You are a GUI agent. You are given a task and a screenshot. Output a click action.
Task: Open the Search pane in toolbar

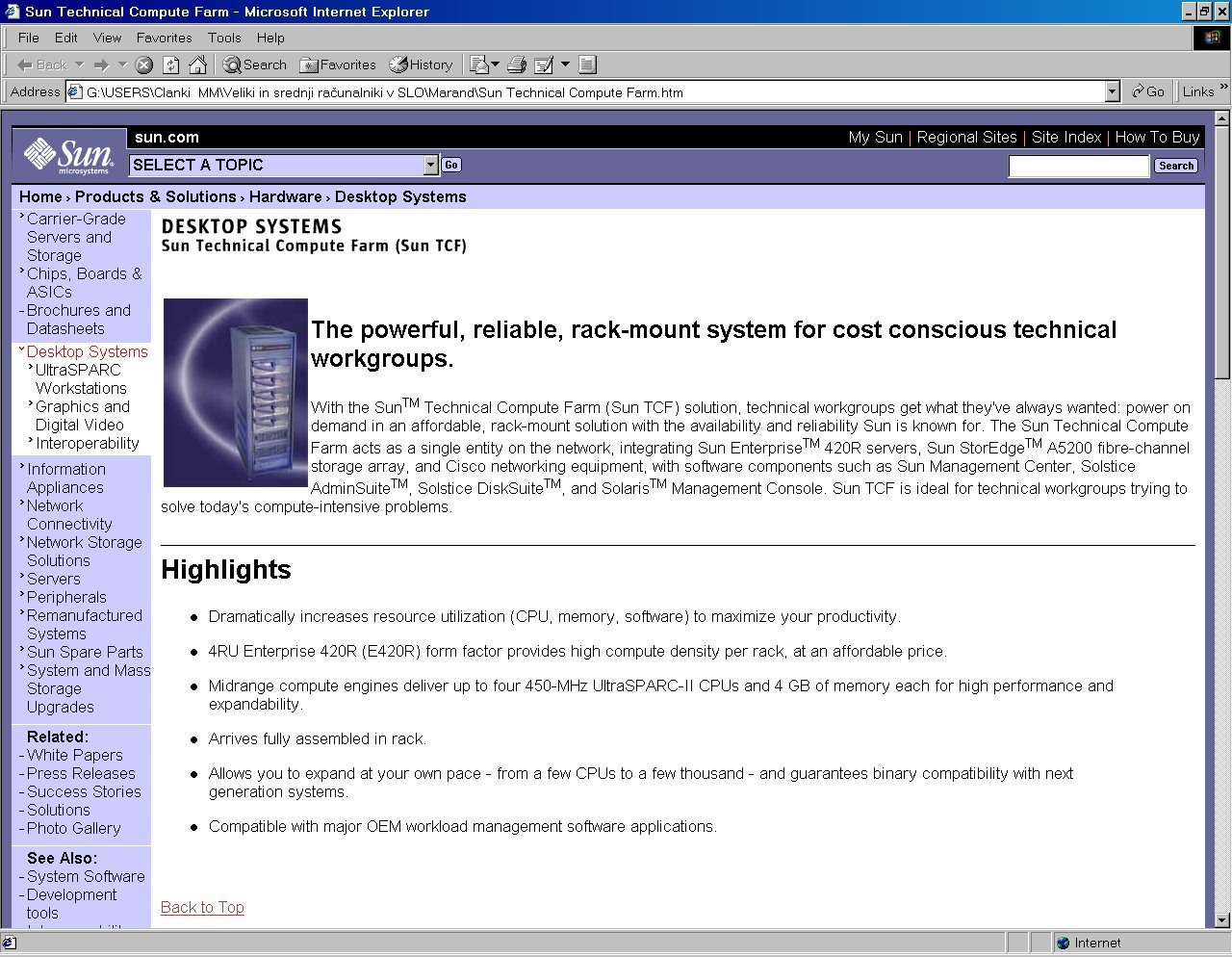(255, 65)
